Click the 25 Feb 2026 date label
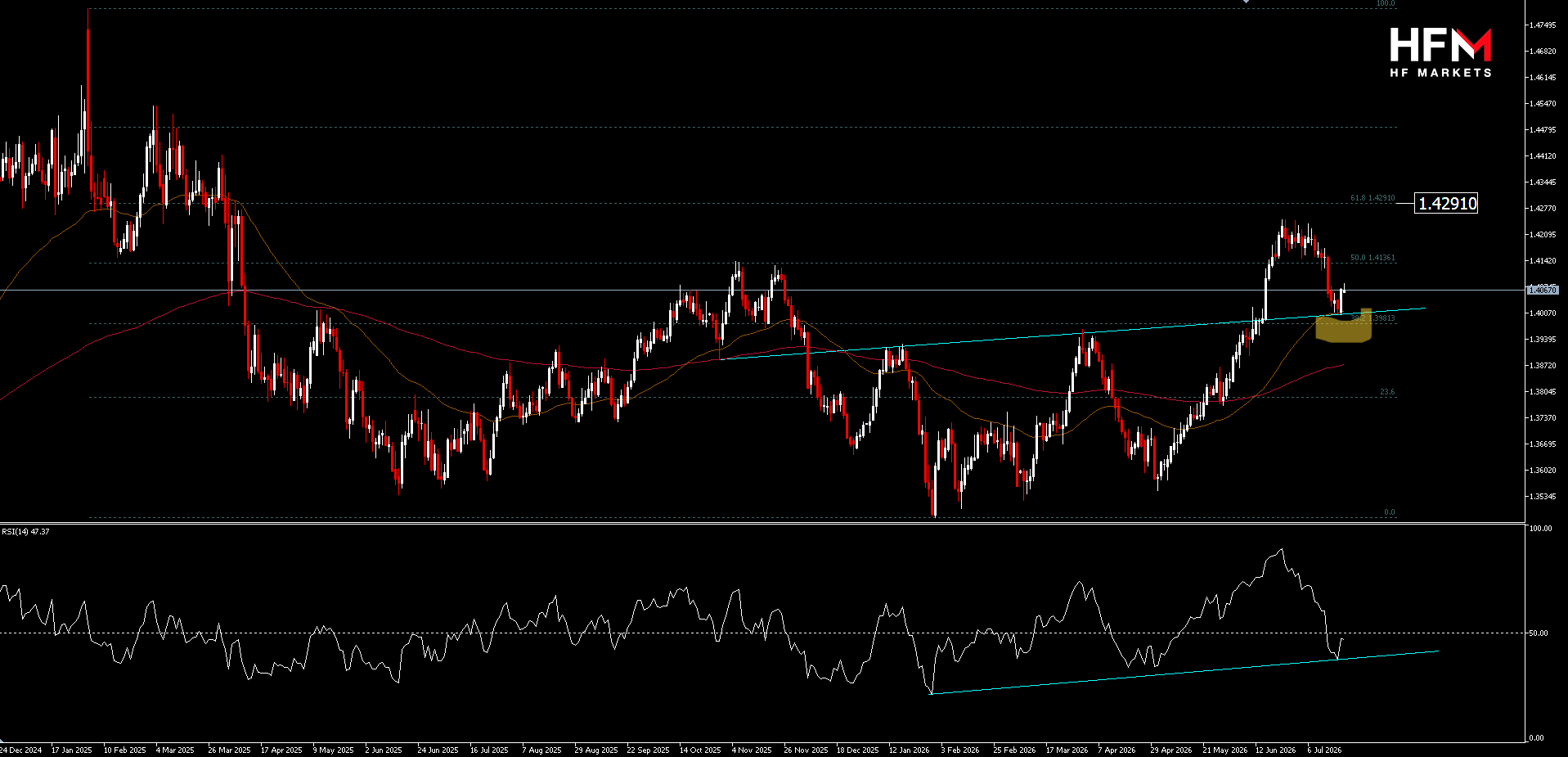 point(1014,750)
